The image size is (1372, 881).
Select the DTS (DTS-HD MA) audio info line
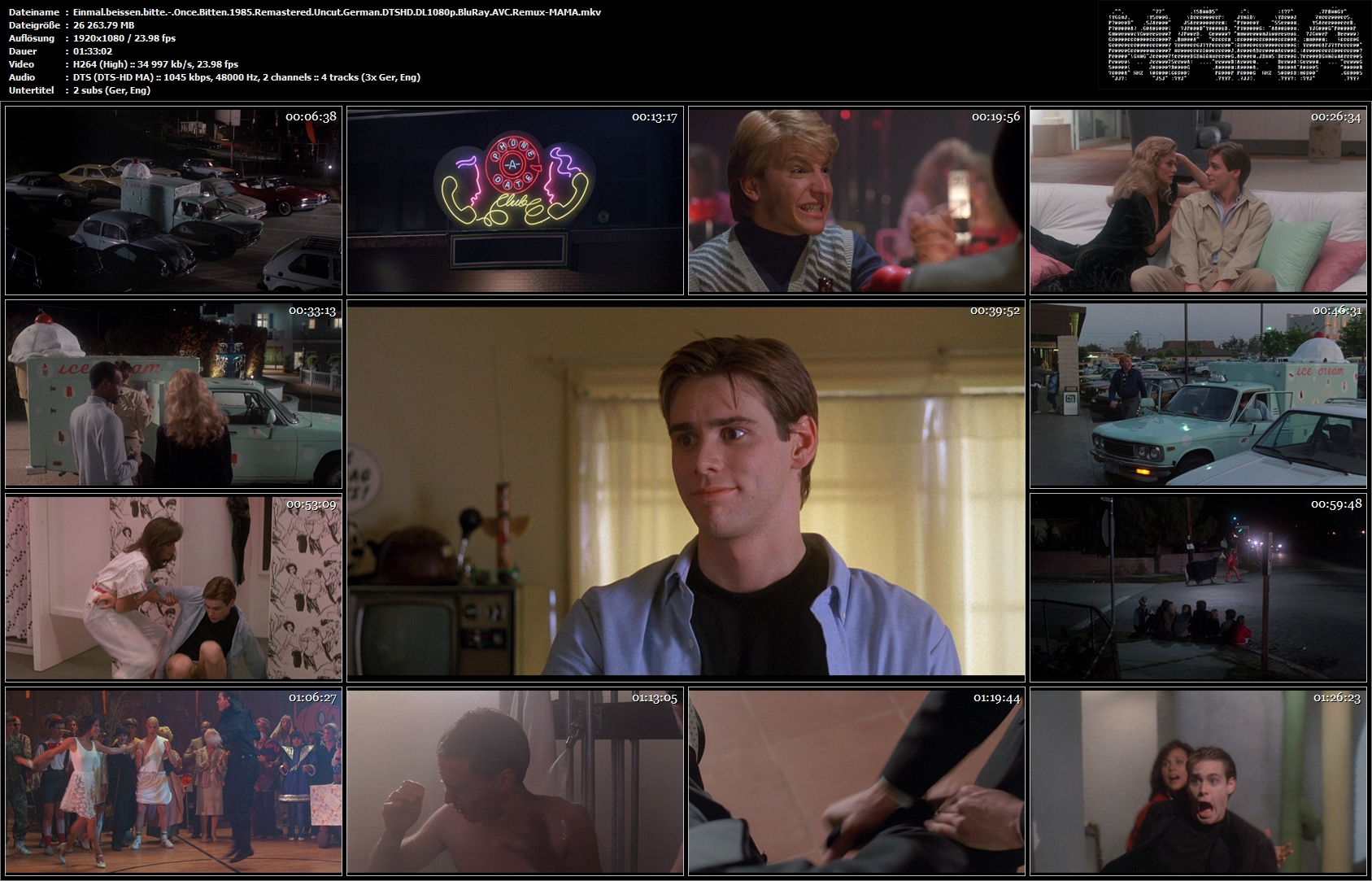pyautogui.click(x=246, y=77)
